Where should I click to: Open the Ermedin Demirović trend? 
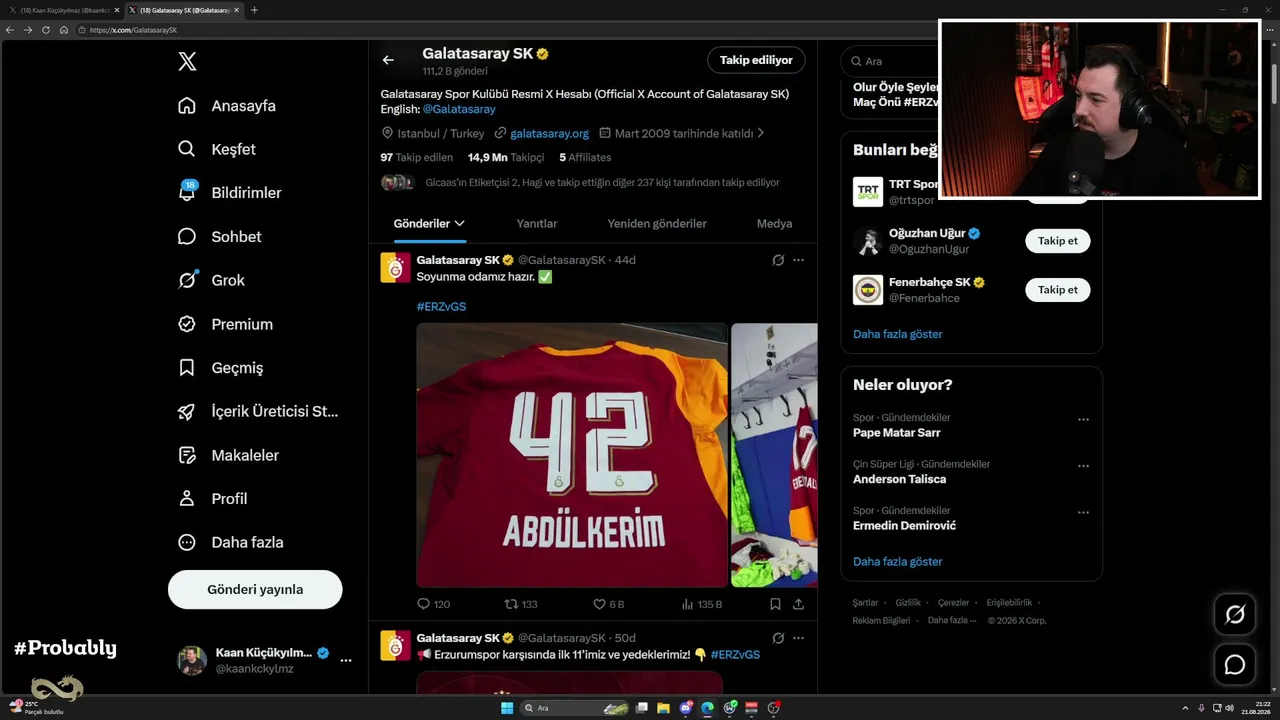click(x=905, y=526)
